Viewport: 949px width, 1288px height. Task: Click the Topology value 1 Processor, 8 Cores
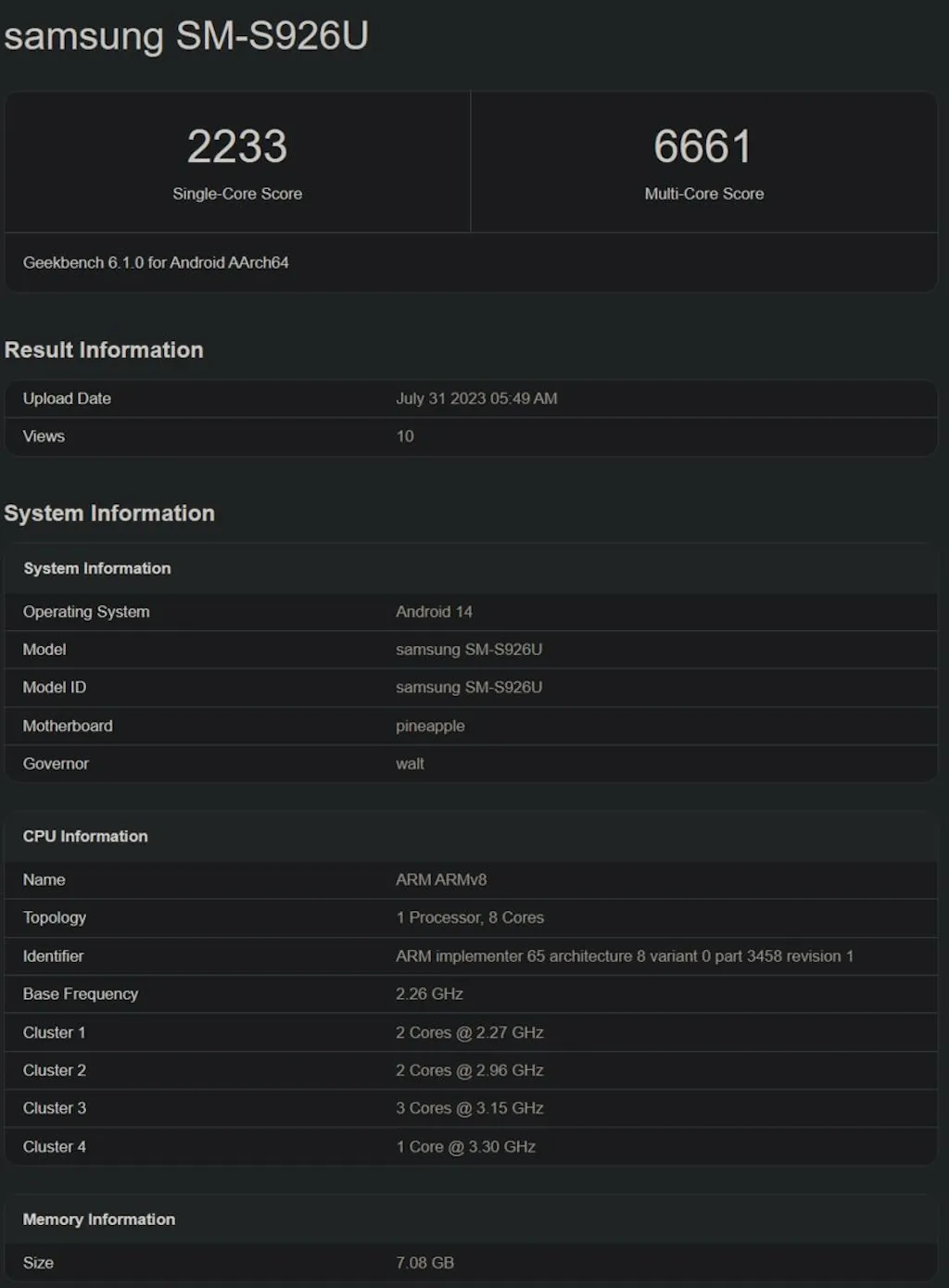coord(470,917)
